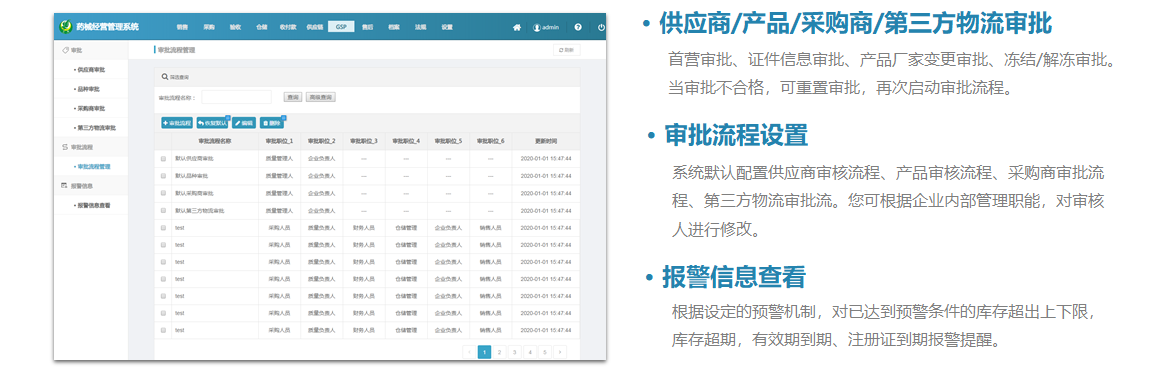Viewport: 1157px width, 380px height.
Task: Click the 审批职位_5 column header
Action: (x=448, y=140)
